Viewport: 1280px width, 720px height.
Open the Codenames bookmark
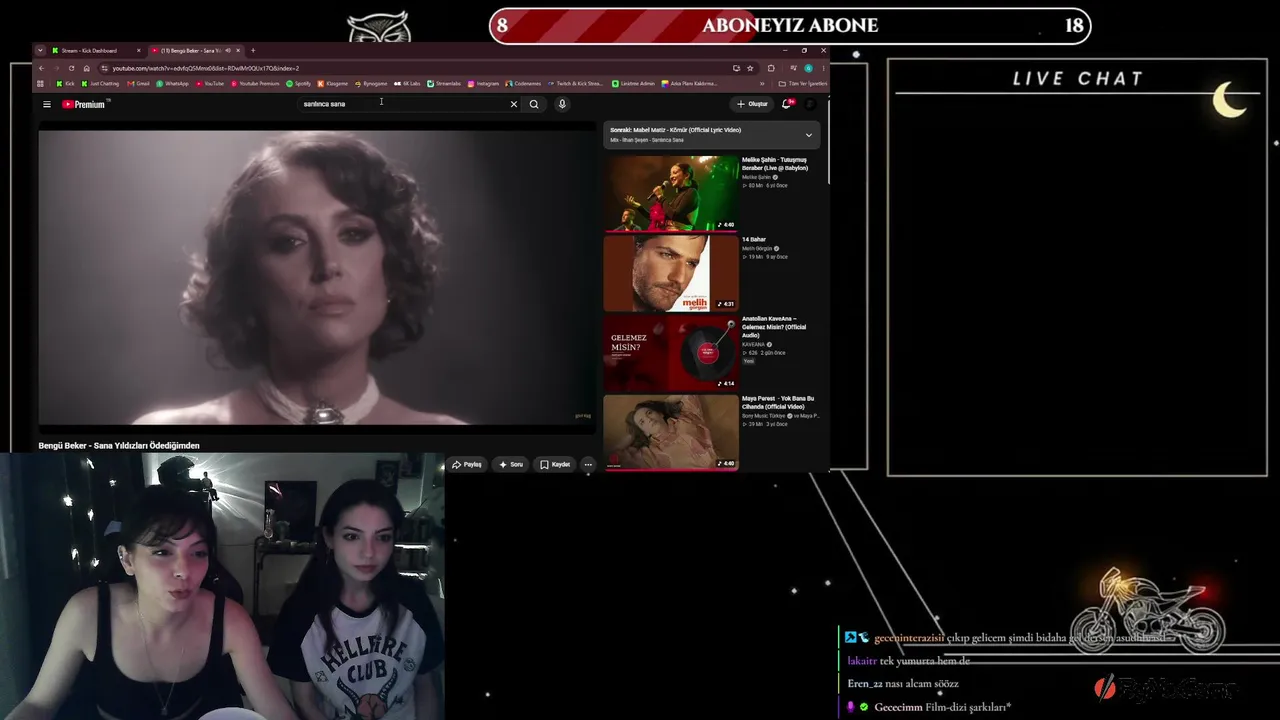pyautogui.click(x=524, y=84)
